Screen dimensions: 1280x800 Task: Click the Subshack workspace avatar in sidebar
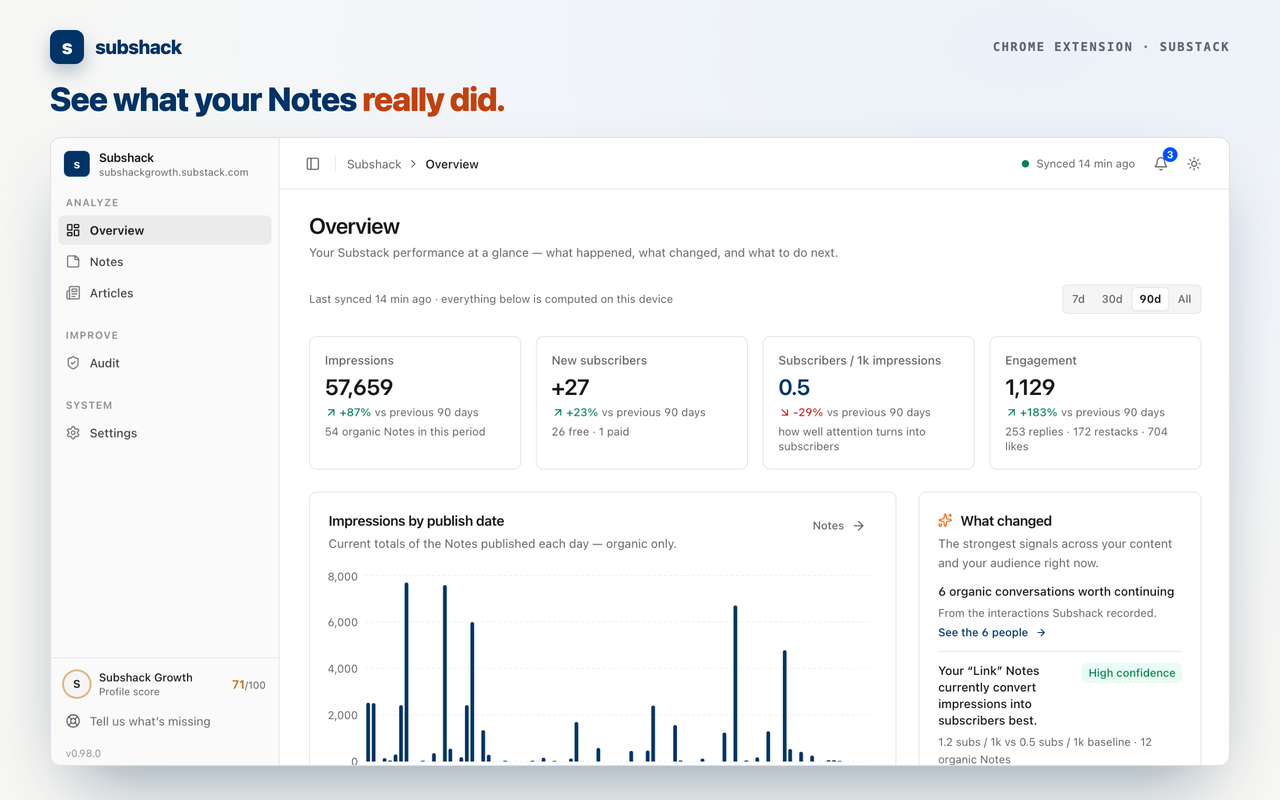click(x=77, y=164)
